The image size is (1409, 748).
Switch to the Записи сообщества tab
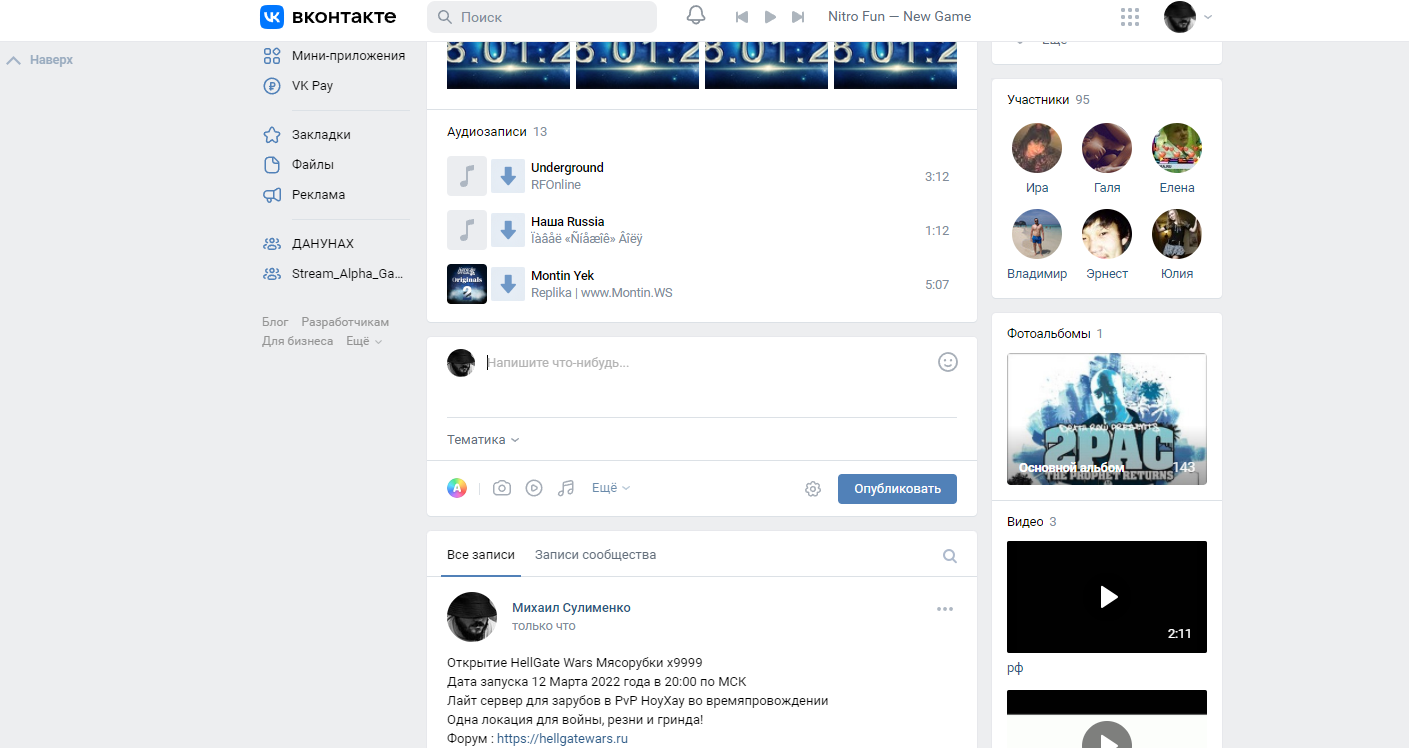[595, 555]
